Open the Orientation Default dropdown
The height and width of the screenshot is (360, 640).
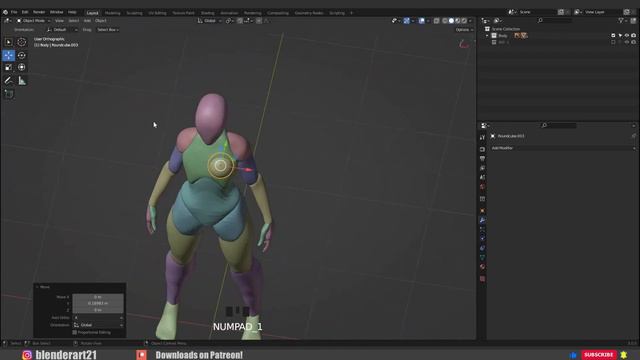62,30
